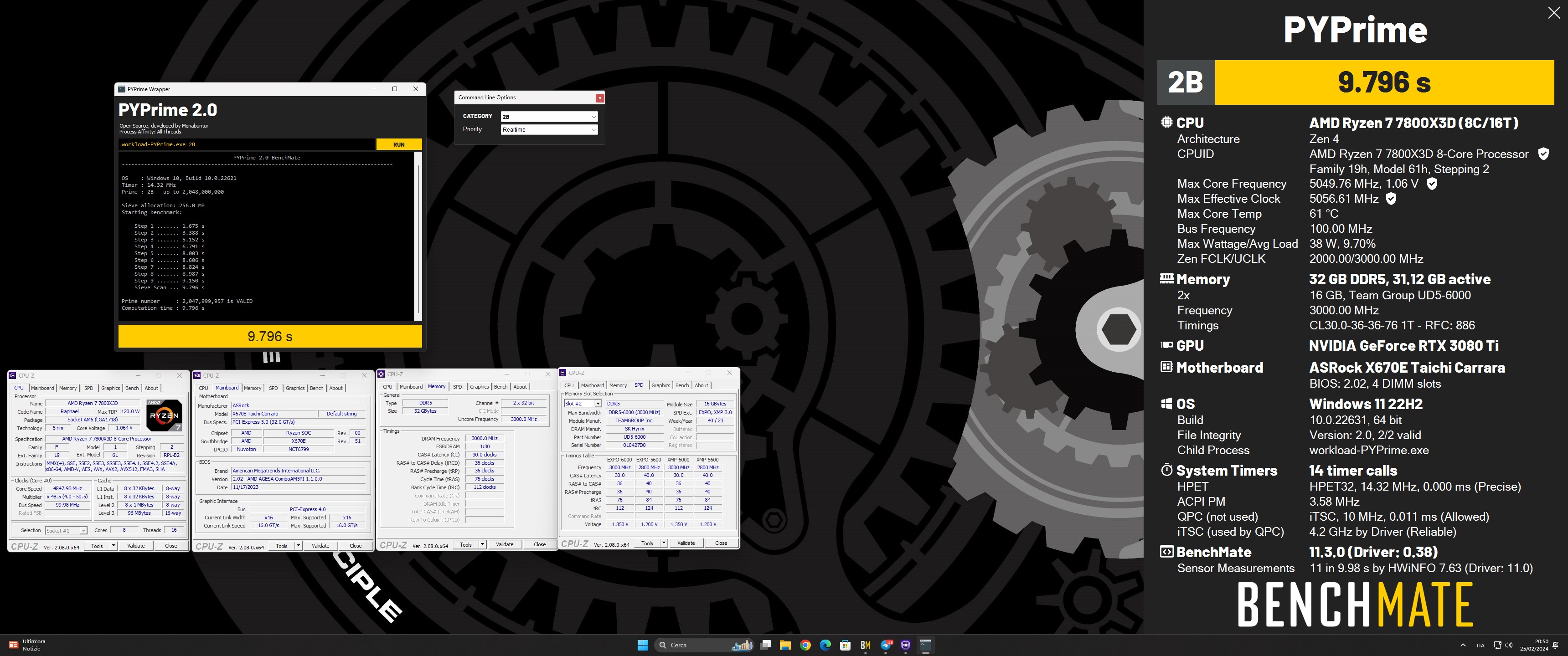Show hidden system tray icons

click(1463, 645)
